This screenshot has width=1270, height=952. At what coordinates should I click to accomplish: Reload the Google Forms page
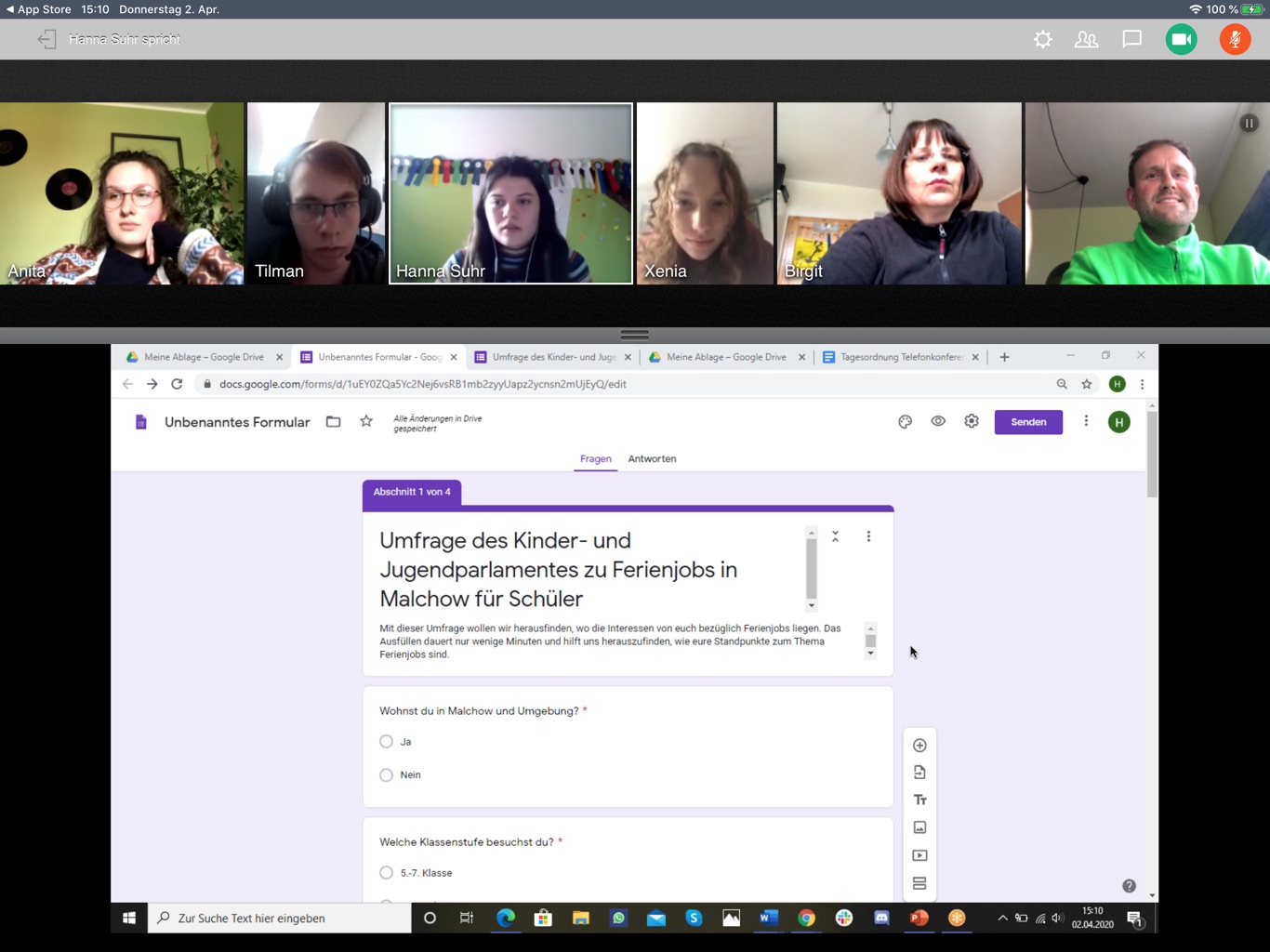pyautogui.click(x=177, y=384)
